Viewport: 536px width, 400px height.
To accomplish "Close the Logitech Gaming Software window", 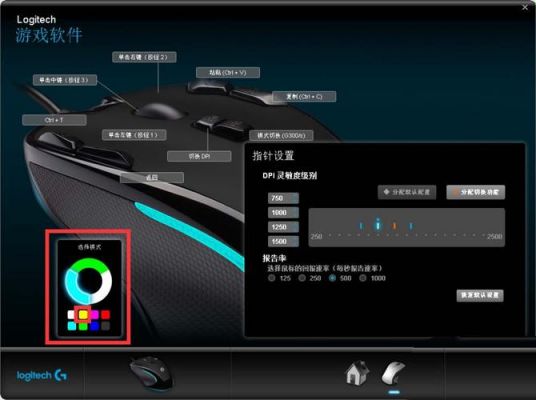I will click(525, 7).
